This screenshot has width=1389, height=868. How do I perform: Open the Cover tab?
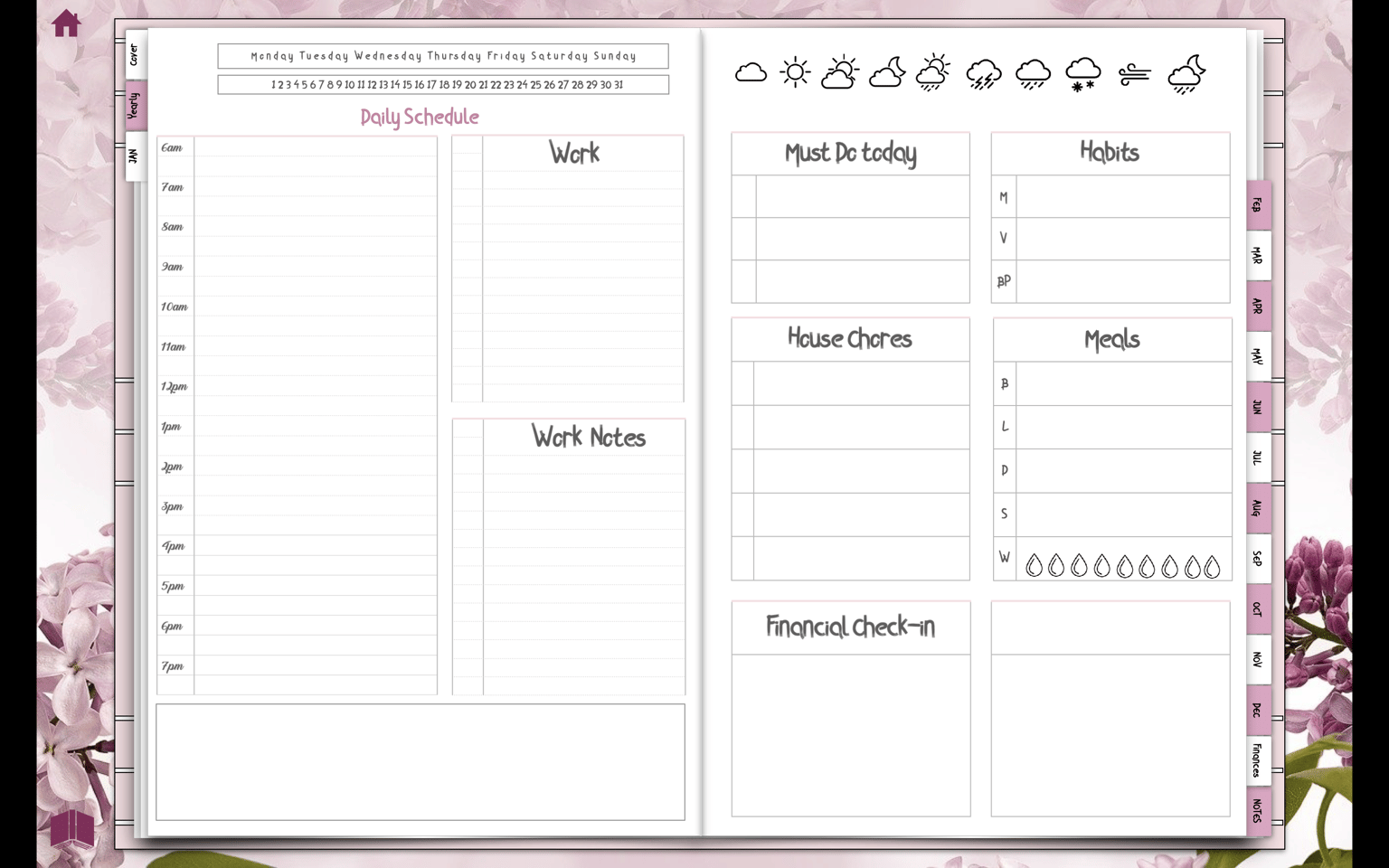136,55
